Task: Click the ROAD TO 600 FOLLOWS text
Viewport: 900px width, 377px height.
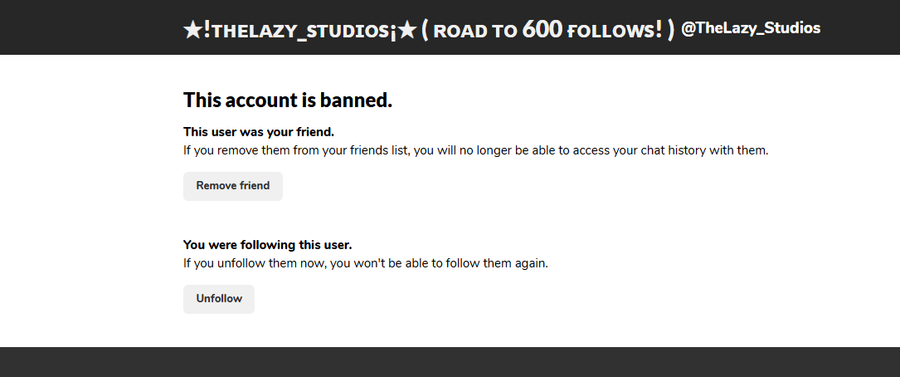Action: point(548,30)
